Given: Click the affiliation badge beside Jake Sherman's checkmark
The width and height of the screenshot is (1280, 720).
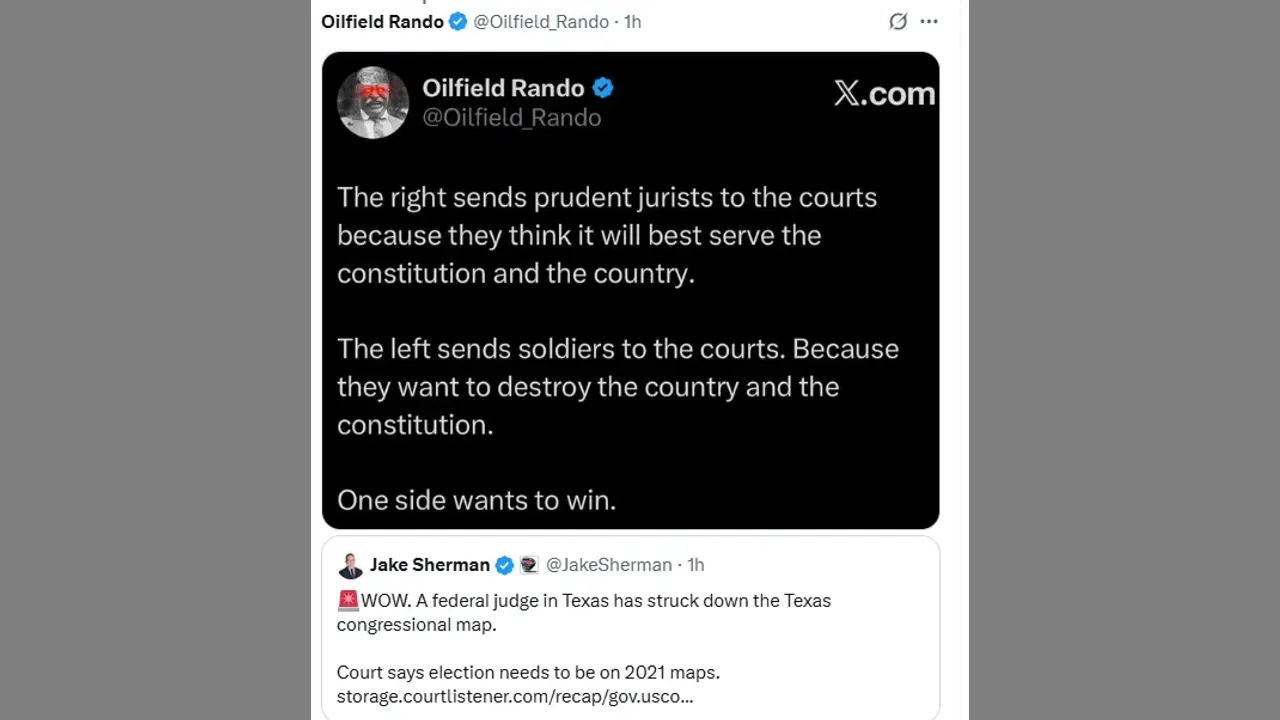Looking at the screenshot, I should (x=529, y=566).
